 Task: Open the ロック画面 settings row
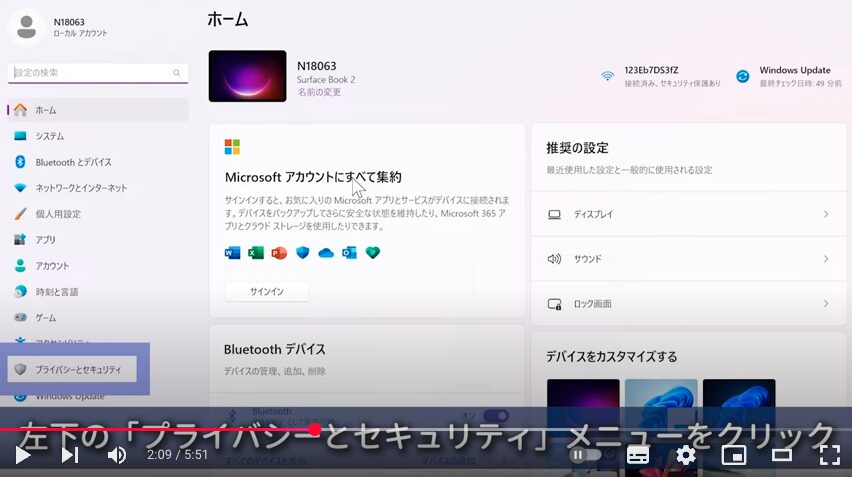tap(688, 304)
